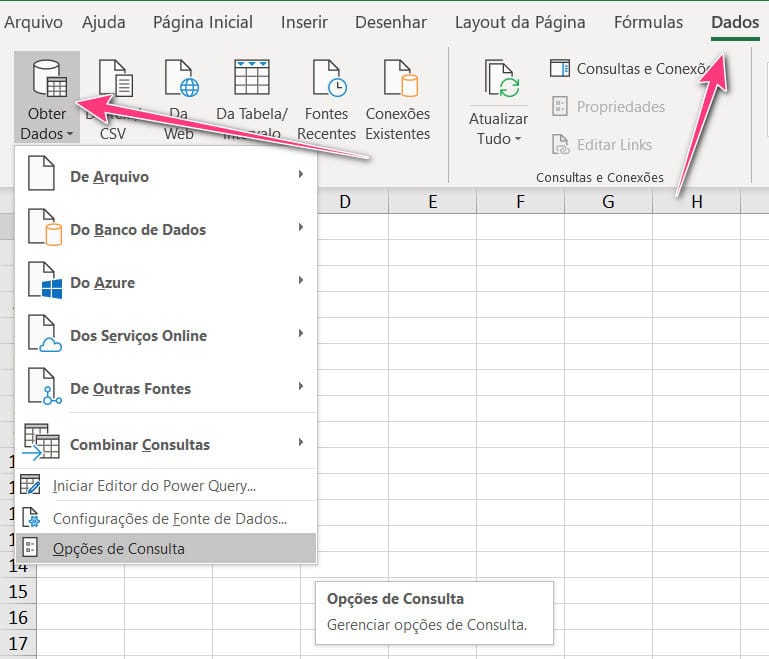Select column G header

pos(609,202)
